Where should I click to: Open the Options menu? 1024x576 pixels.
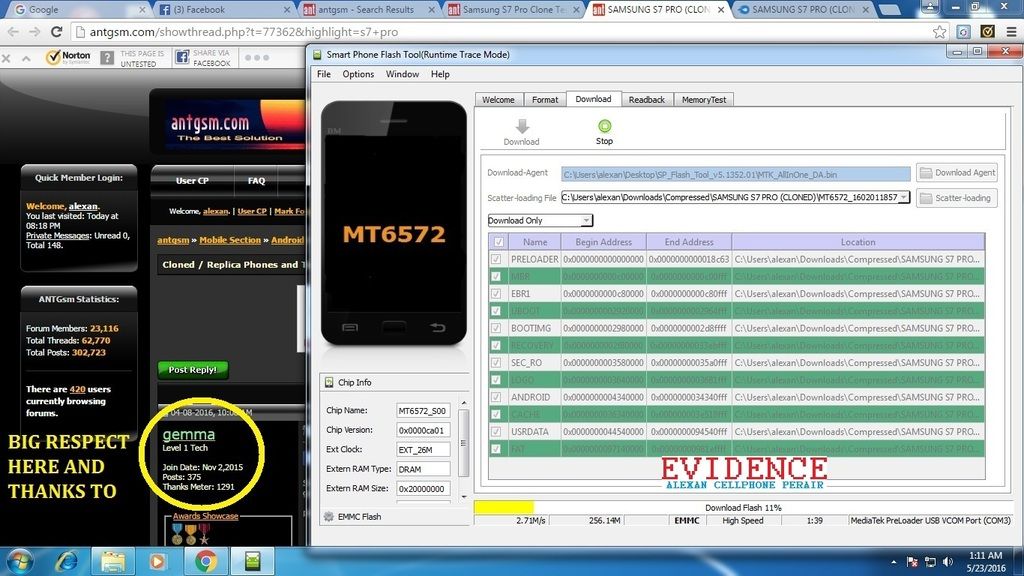point(359,74)
